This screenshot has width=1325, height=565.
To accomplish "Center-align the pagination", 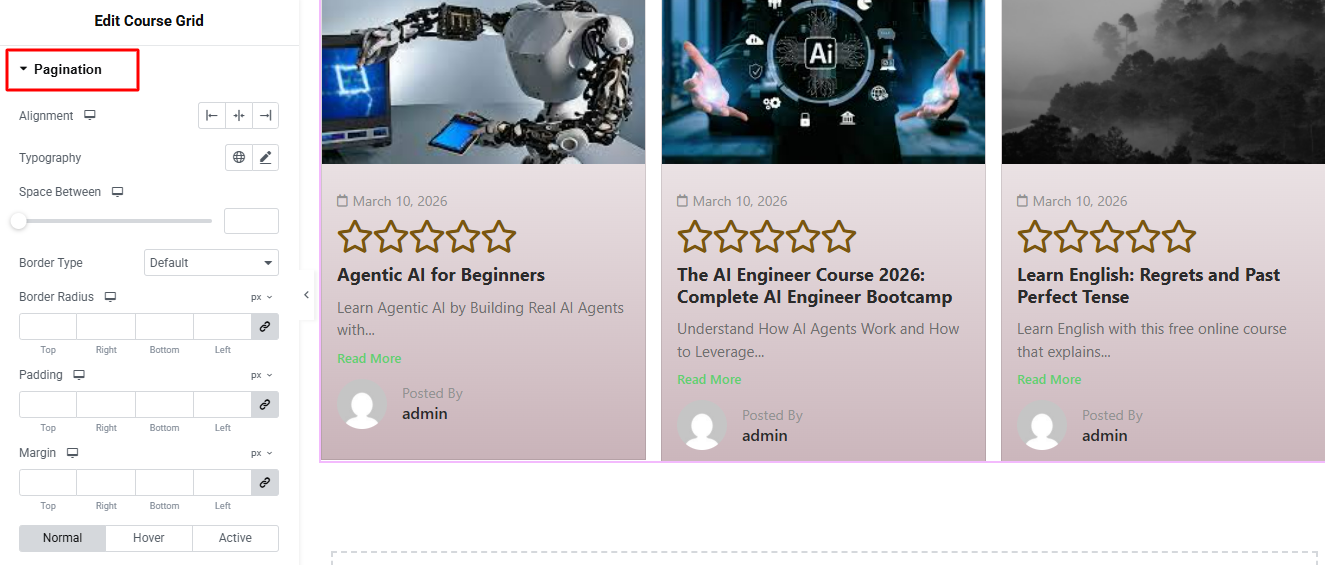I will point(239,116).
